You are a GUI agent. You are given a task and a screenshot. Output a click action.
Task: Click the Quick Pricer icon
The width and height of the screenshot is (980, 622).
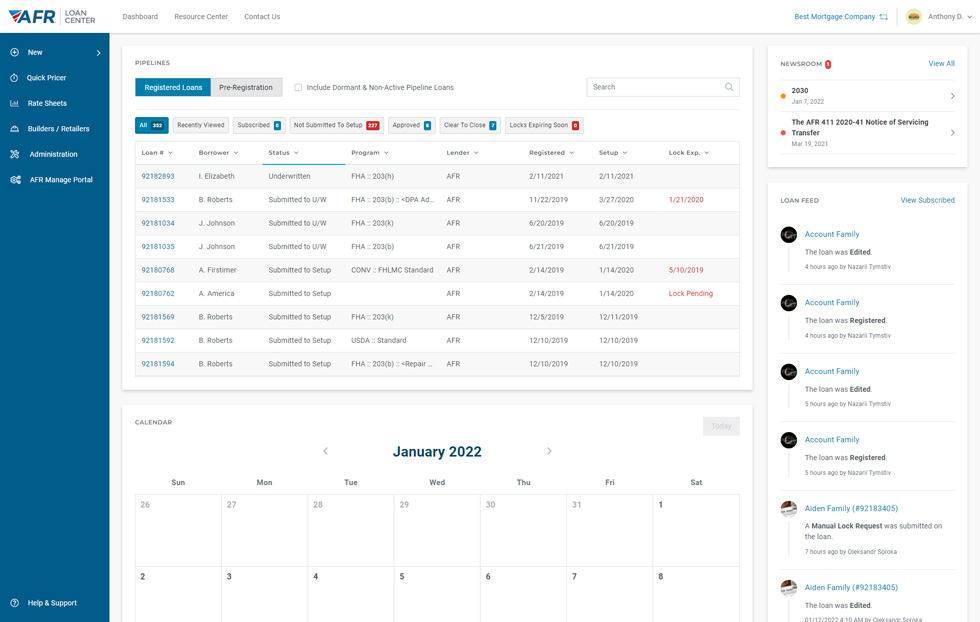14,78
